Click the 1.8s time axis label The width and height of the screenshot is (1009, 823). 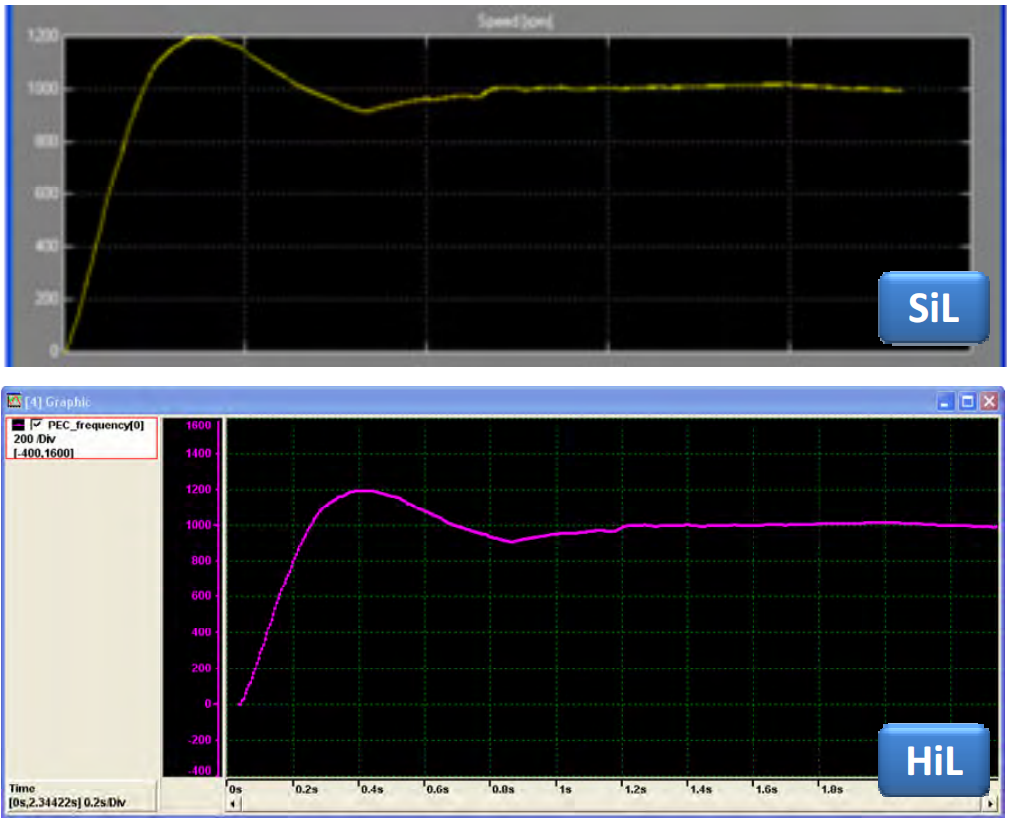pyautogui.click(x=832, y=789)
